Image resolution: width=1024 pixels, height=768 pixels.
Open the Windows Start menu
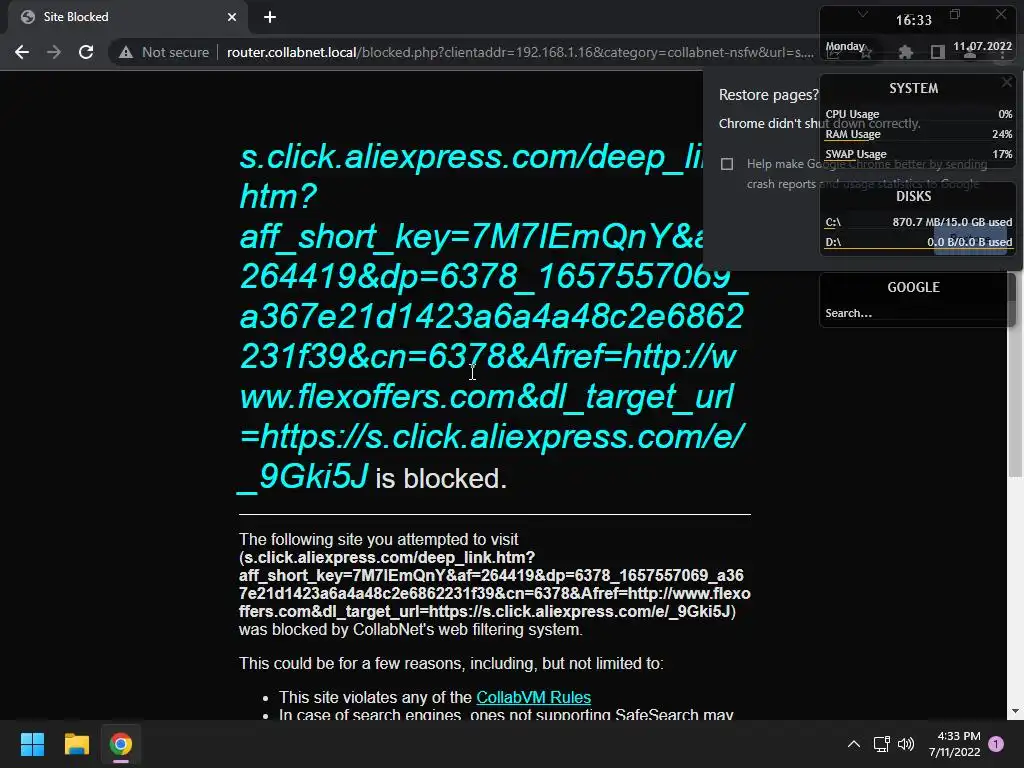[x=32, y=744]
